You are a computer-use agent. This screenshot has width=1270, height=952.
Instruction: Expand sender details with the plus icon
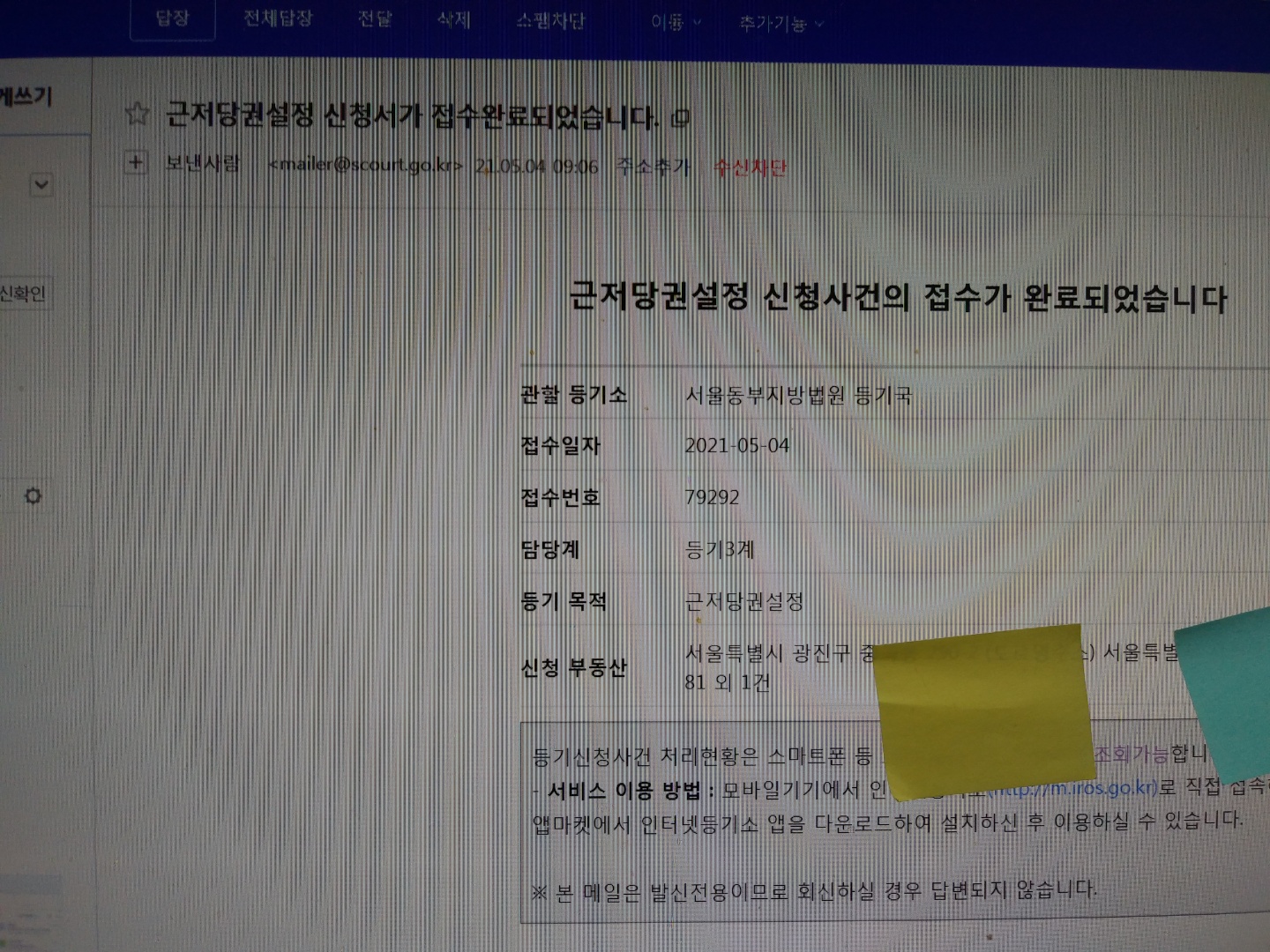coord(136,162)
